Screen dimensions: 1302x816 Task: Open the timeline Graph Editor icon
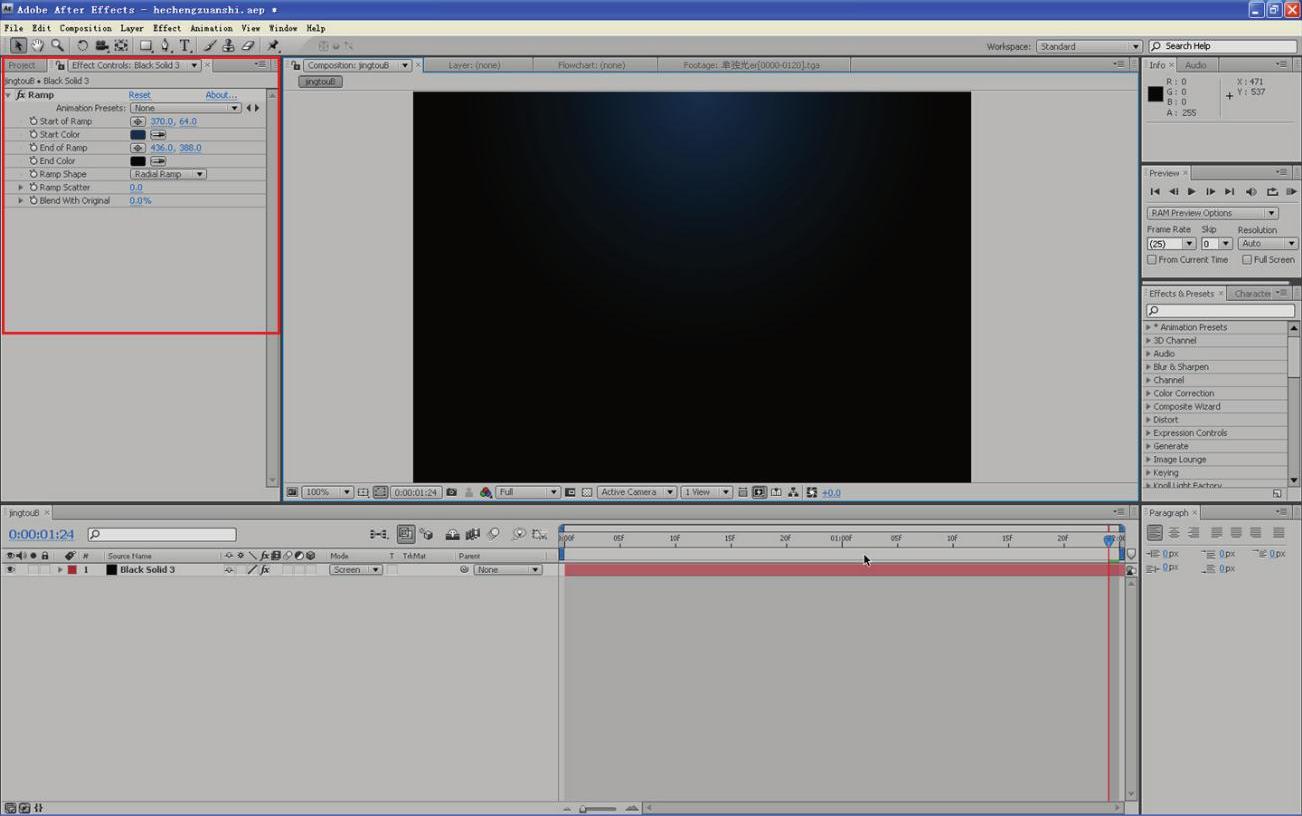tap(539, 534)
